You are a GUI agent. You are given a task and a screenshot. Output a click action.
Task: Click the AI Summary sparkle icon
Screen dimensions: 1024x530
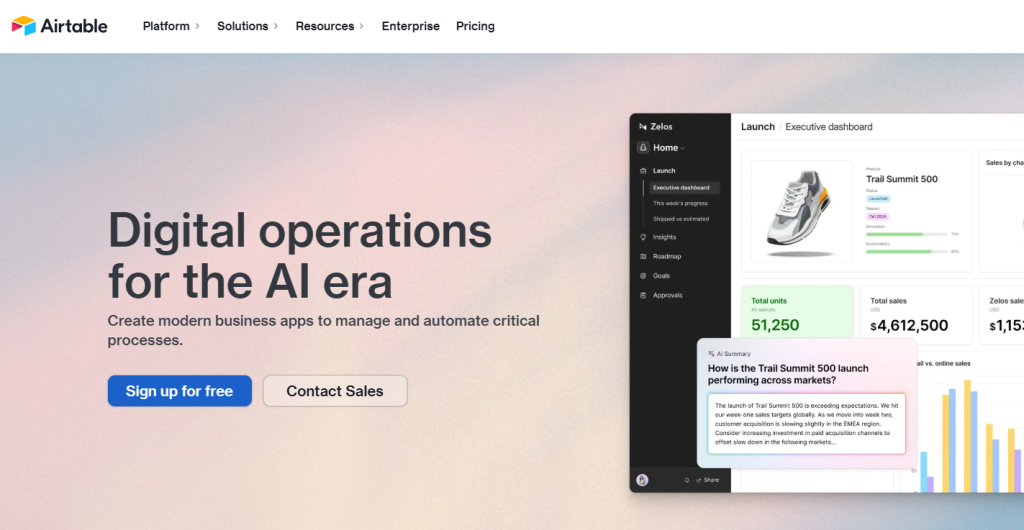click(x=711, y=353)
